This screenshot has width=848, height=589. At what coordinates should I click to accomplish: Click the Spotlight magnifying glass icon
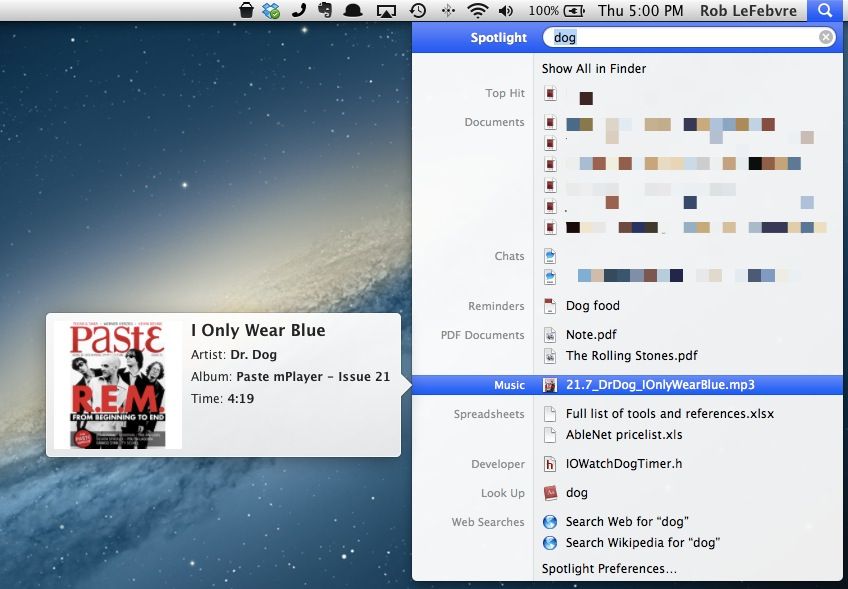click(x=824, y=11)
